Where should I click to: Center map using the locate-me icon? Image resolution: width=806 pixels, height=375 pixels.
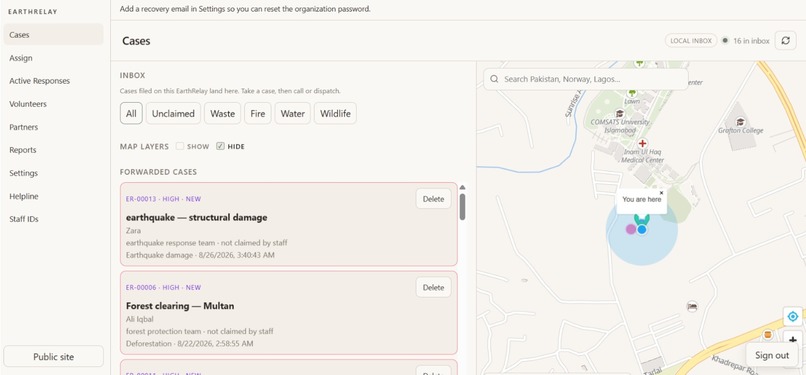[793, 316]
